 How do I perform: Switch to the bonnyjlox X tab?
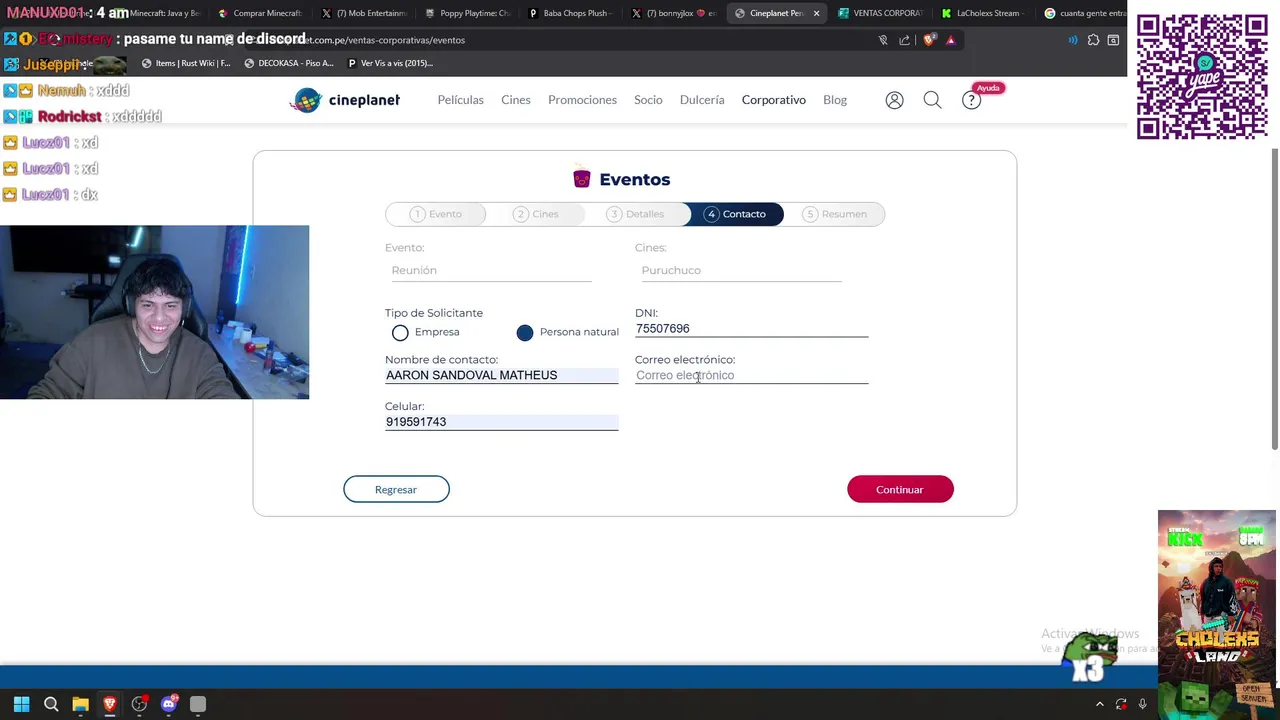[675, 13]
